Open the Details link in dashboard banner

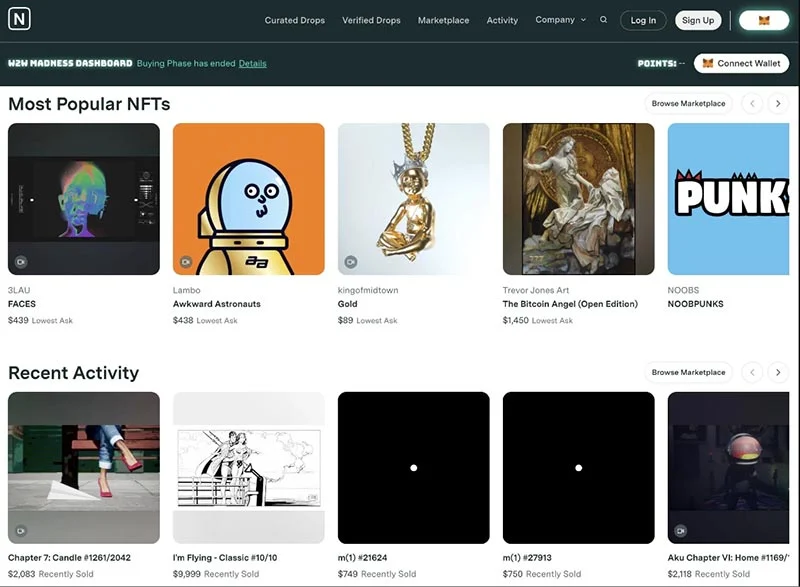point(253,64)
